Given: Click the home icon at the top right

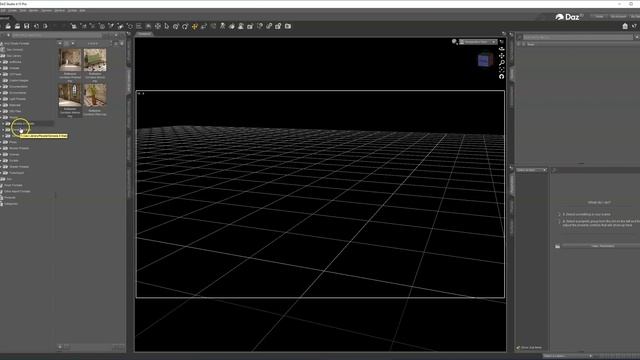Looking at the screenshot, I should click(625, 26).
